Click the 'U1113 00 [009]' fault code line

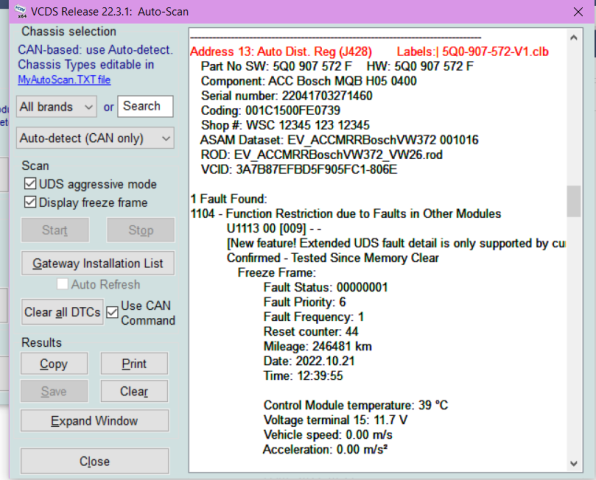coord(274,228)
